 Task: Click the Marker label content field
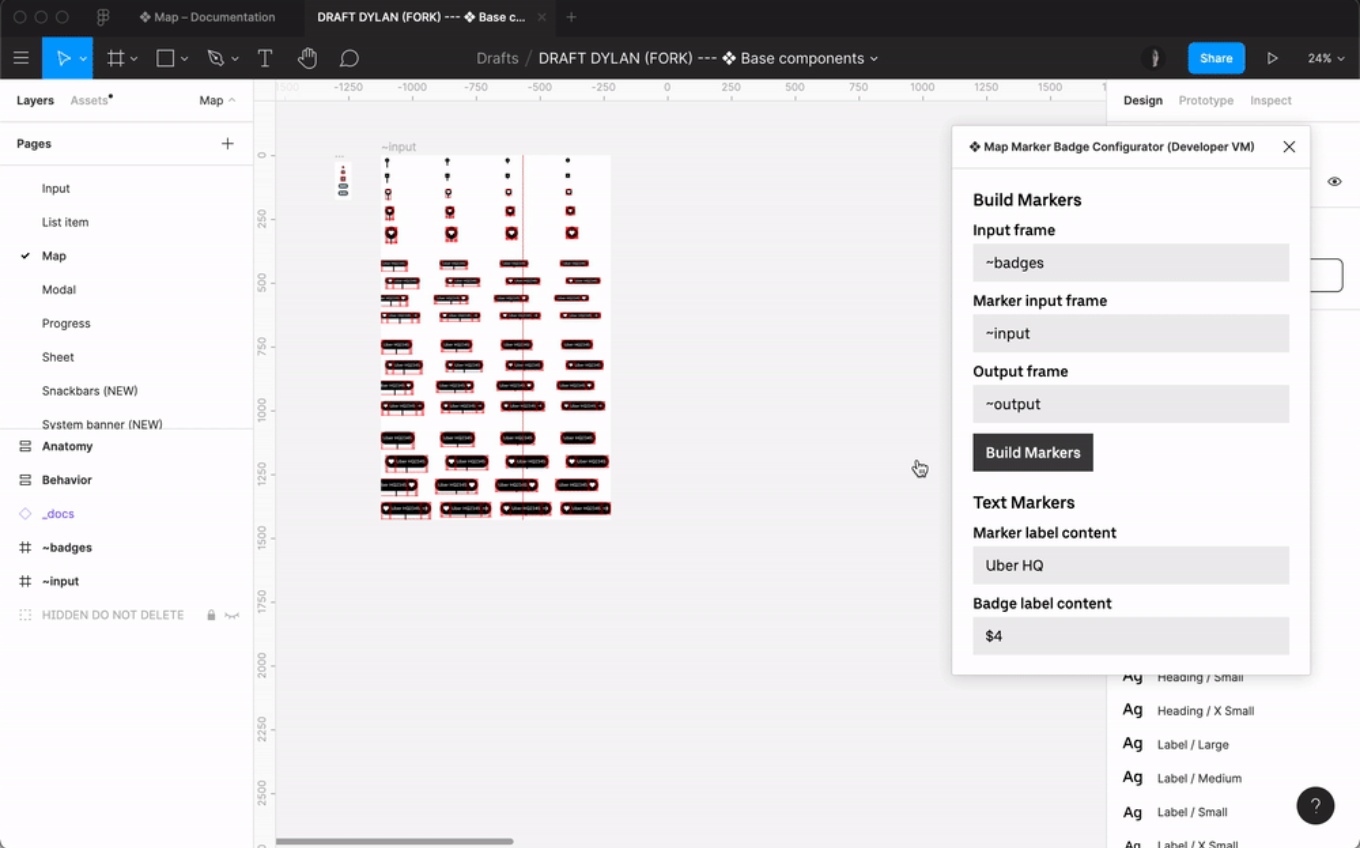point(1130,565)
